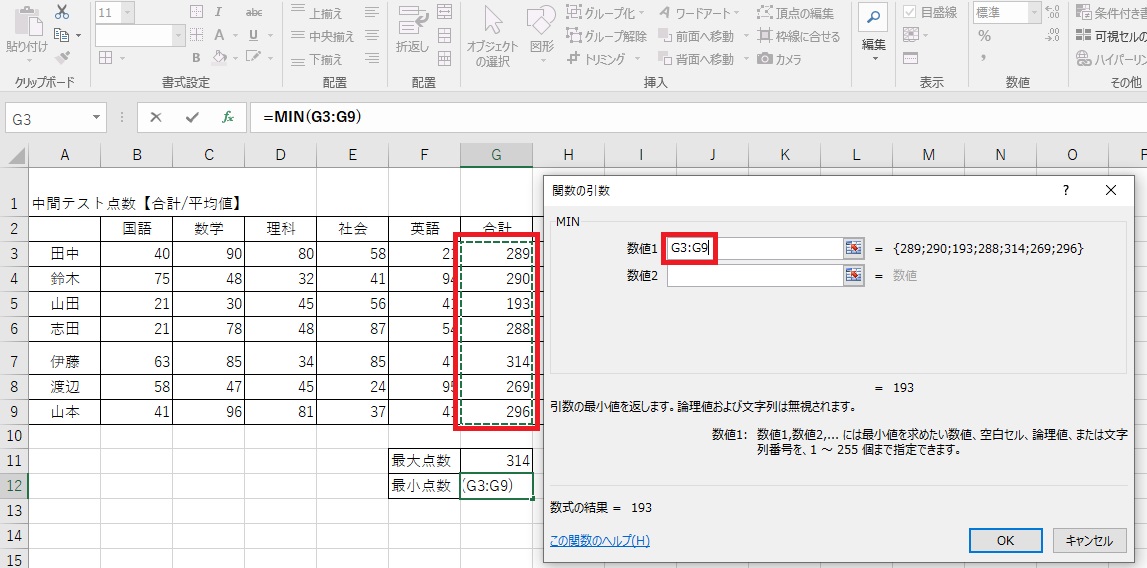
Task: Click the formula bar containing =MIN(G3:G9)
Action: click(x=698, y=117)
